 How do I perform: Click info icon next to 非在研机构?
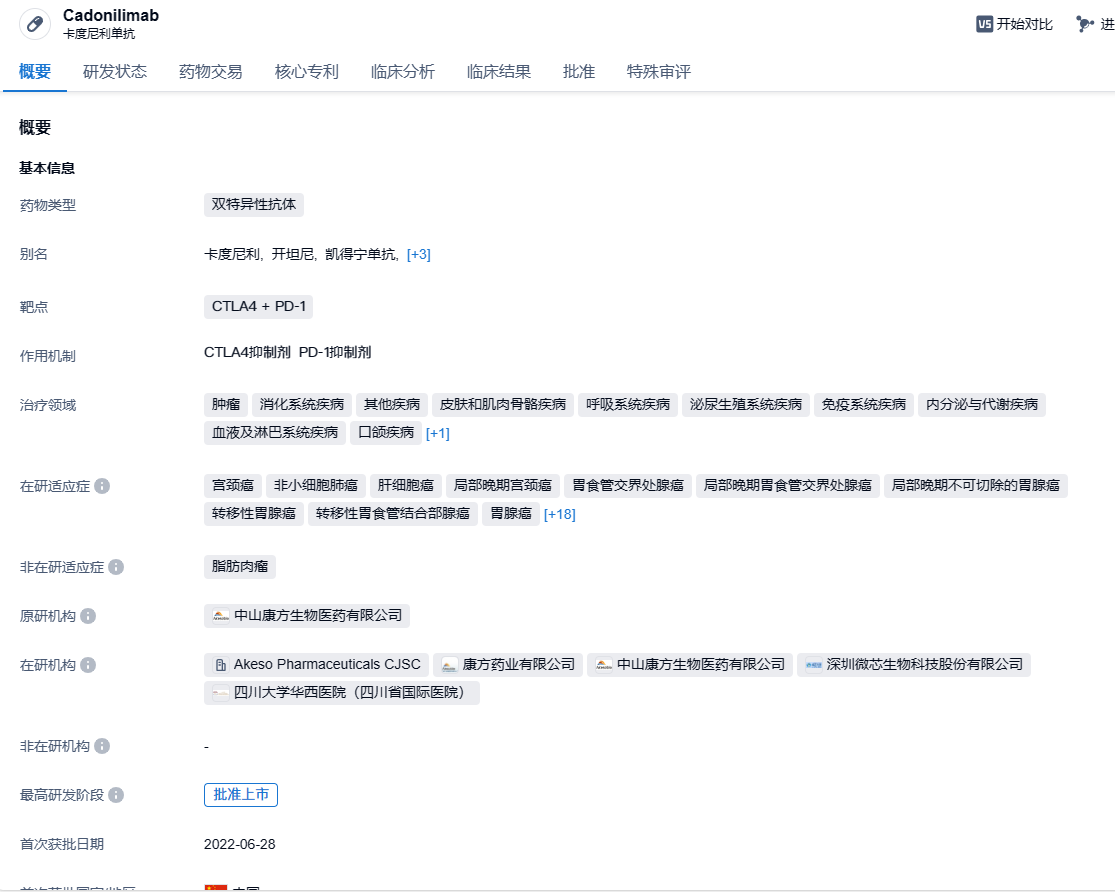coord(102,746)
